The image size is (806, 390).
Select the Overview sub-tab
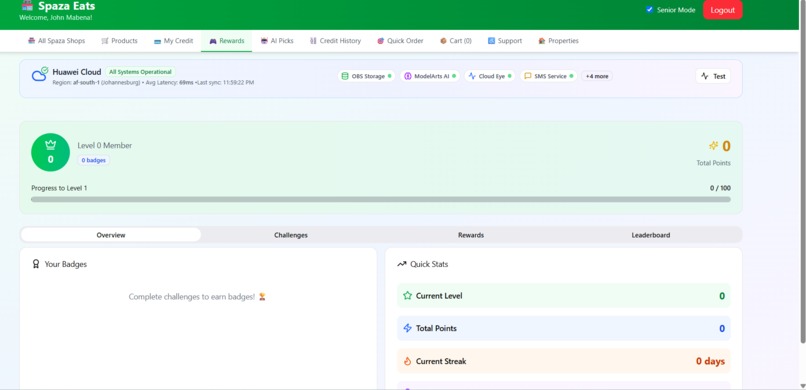tap(111, 235)
